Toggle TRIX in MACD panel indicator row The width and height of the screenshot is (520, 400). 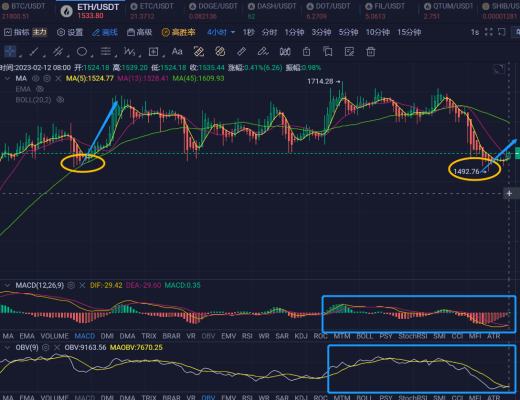149,336
